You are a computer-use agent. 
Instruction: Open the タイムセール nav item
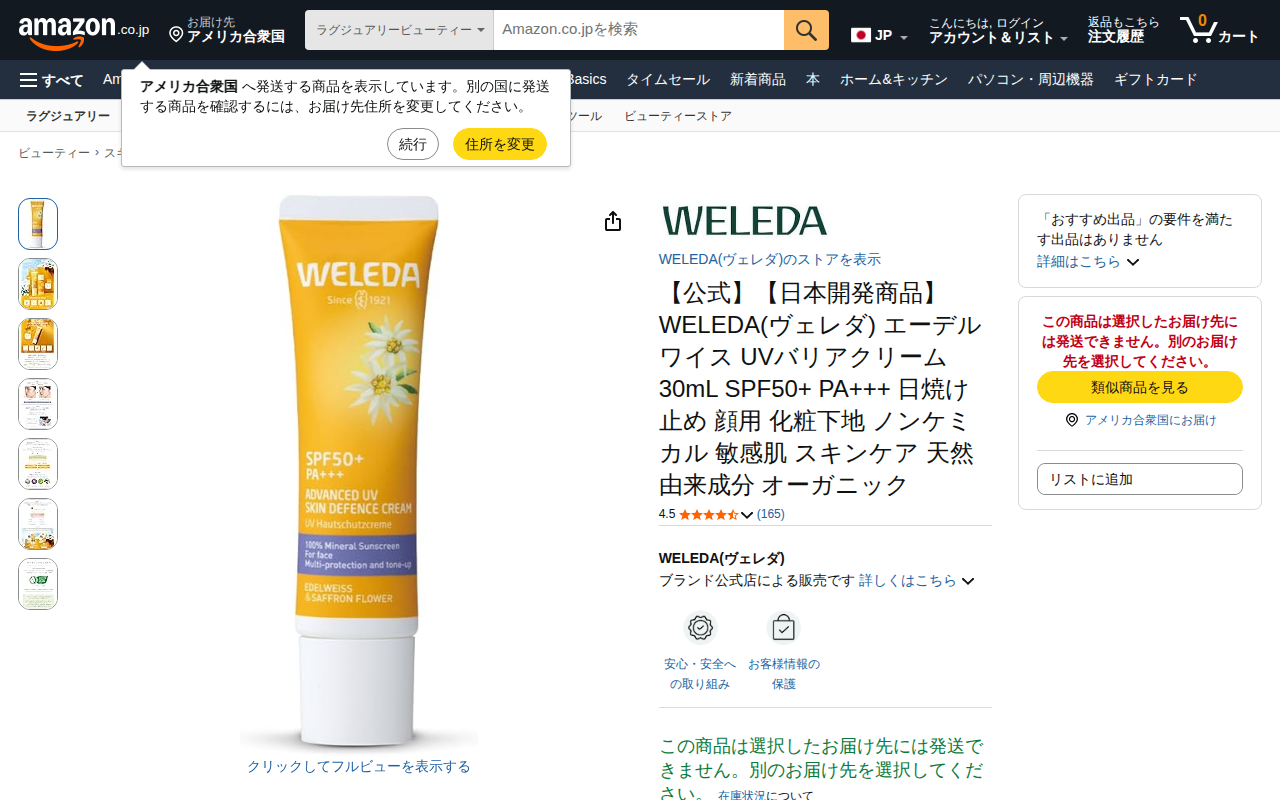pyautogui.click(x=668, y=80)
